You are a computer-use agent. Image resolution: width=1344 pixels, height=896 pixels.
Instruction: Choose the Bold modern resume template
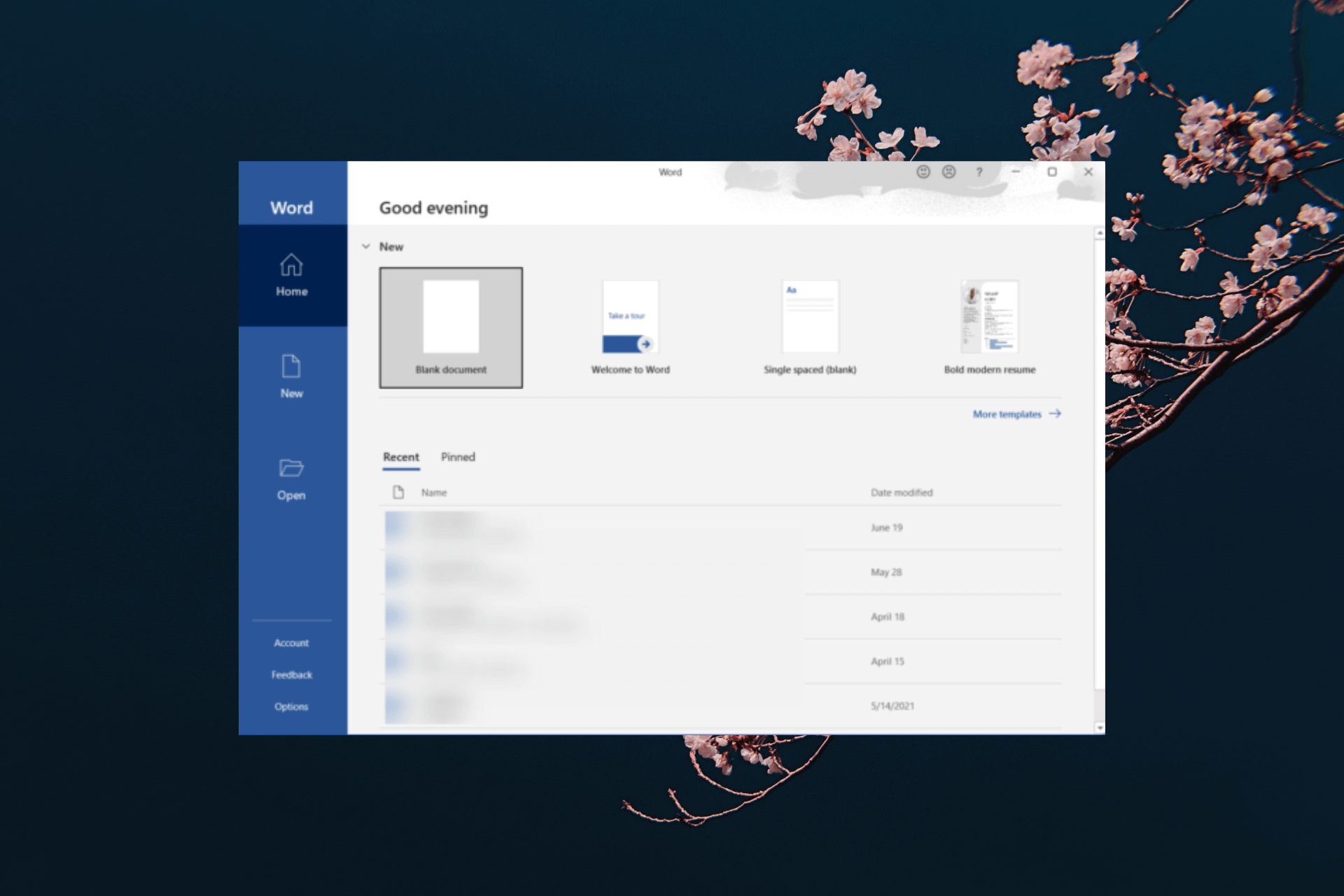[x=990, y=328]
